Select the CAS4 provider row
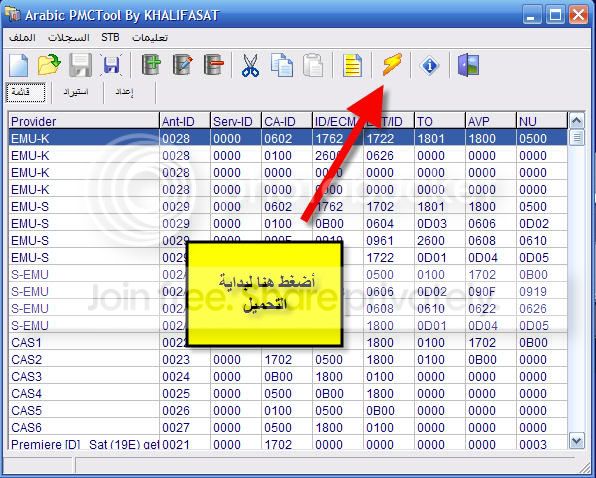This screenshot has height=478, width=596. pos(288,394)
